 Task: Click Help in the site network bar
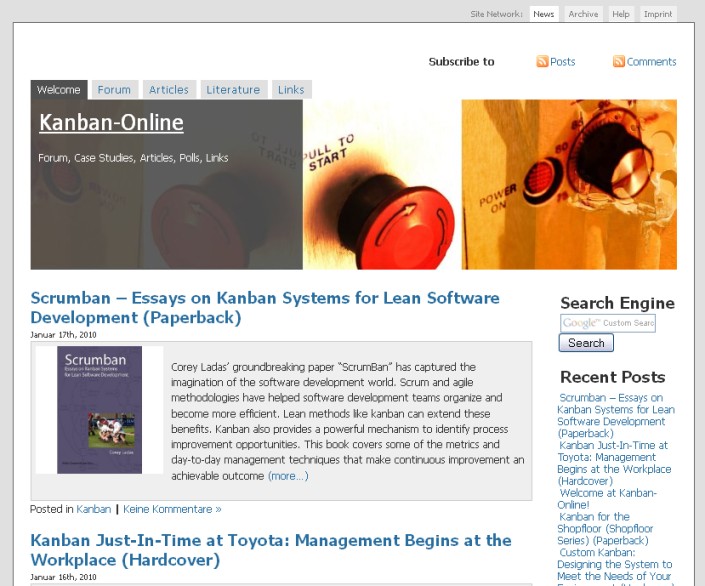coord(621,14)
